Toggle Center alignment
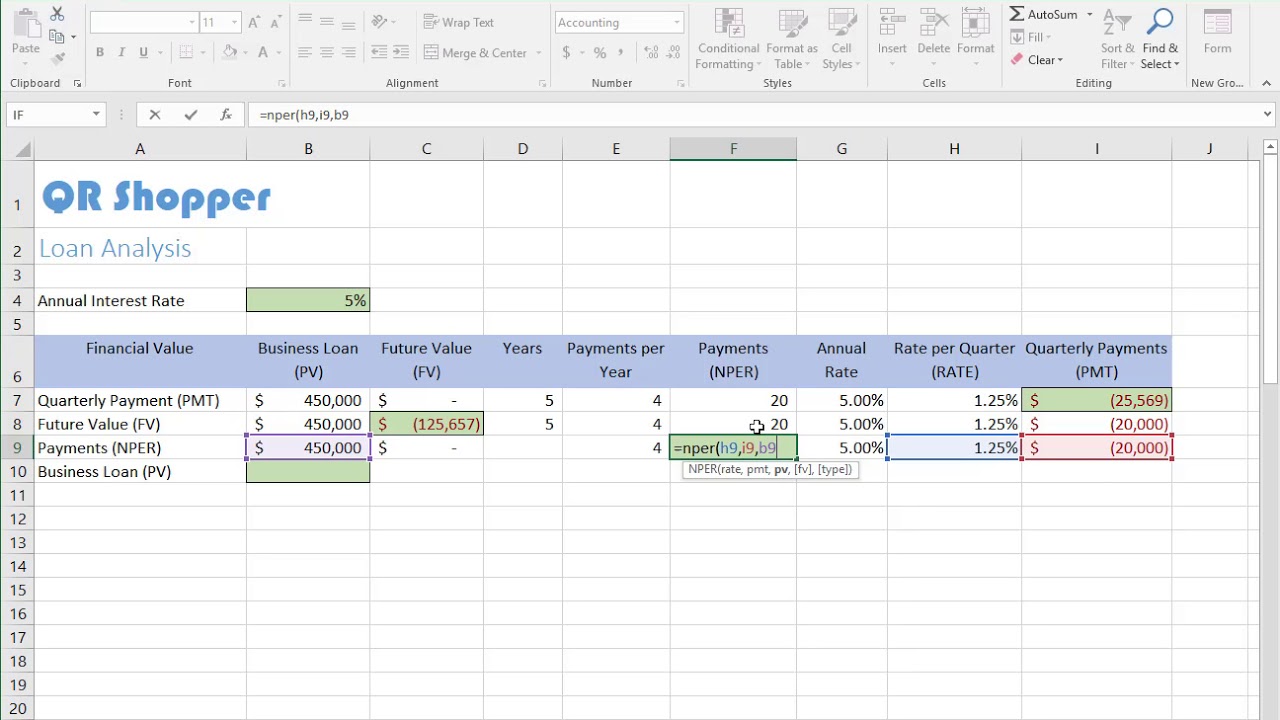The image size is (1280, 720). click(326, 53)
